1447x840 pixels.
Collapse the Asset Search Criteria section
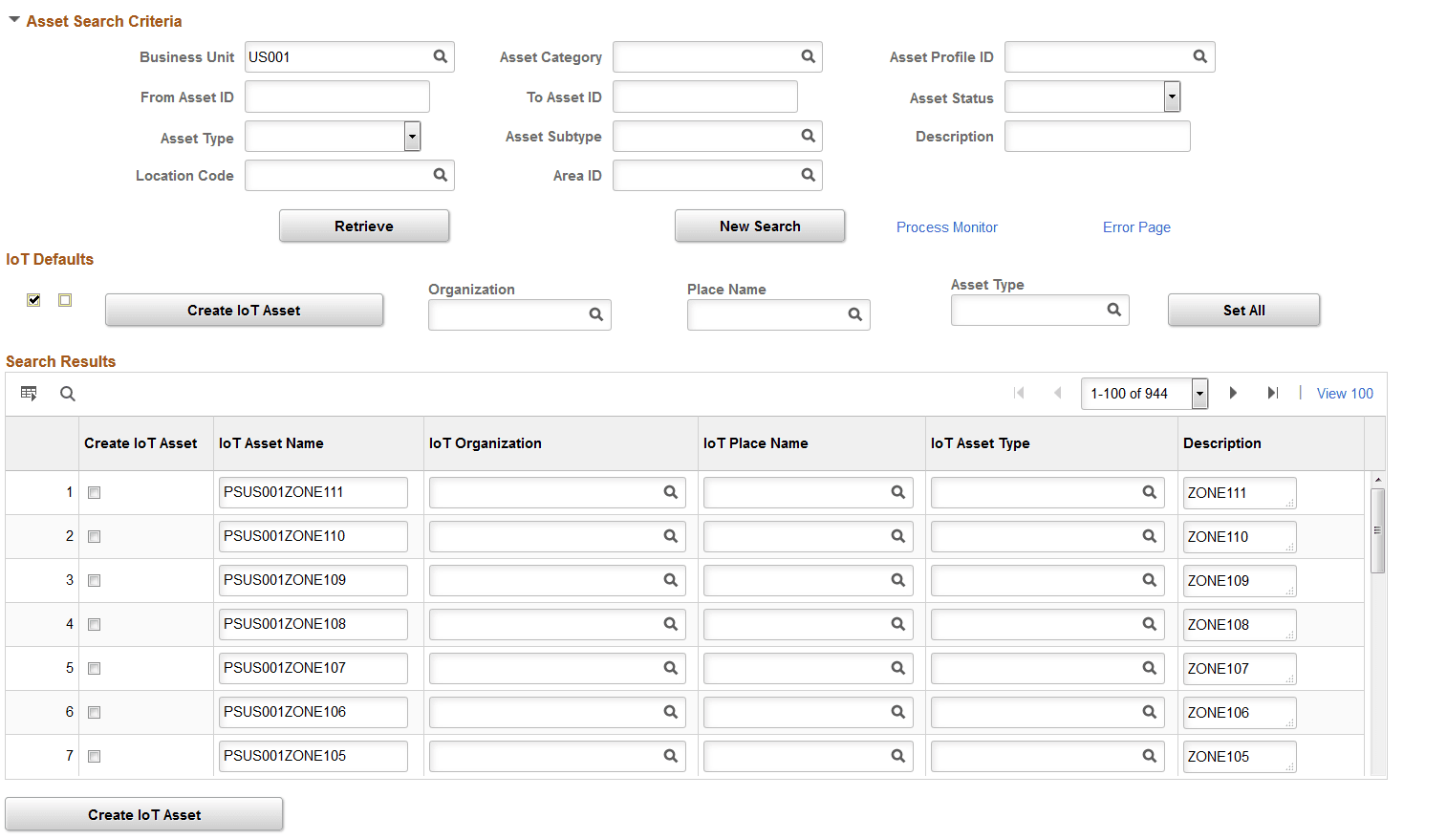click(13, 19)
